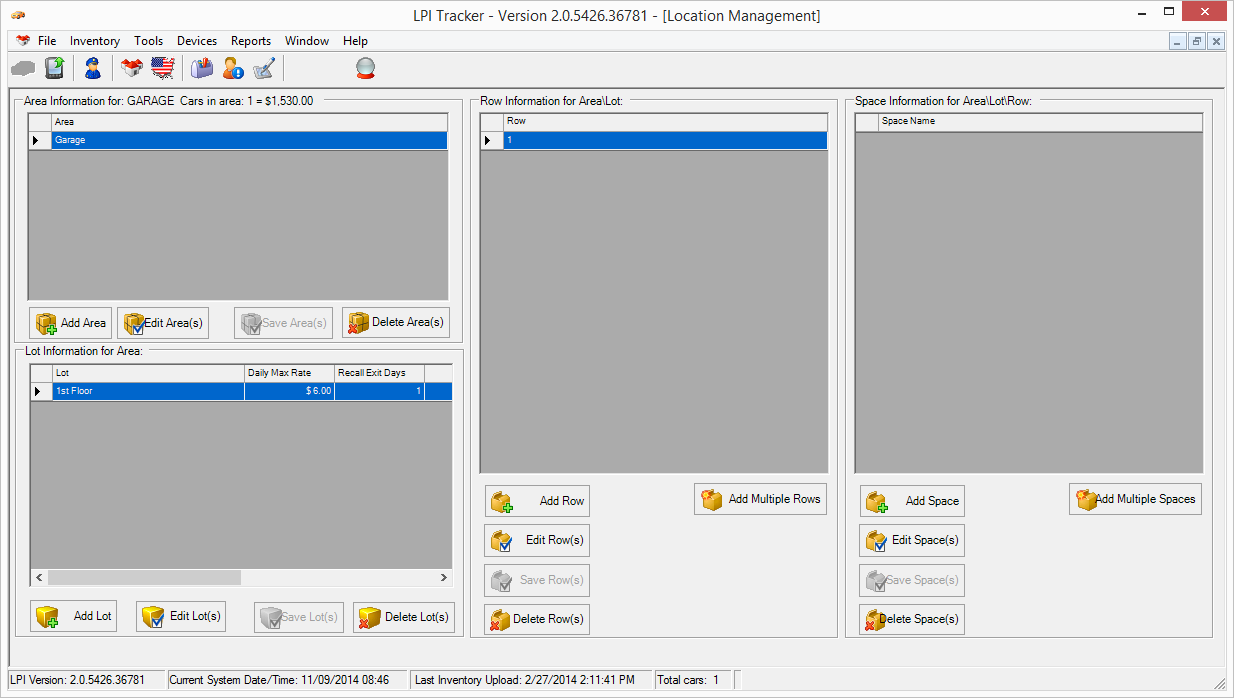The image size is (1234, 698).
Task: Click the toolbox icon in the toolbar
Action: 201,68
